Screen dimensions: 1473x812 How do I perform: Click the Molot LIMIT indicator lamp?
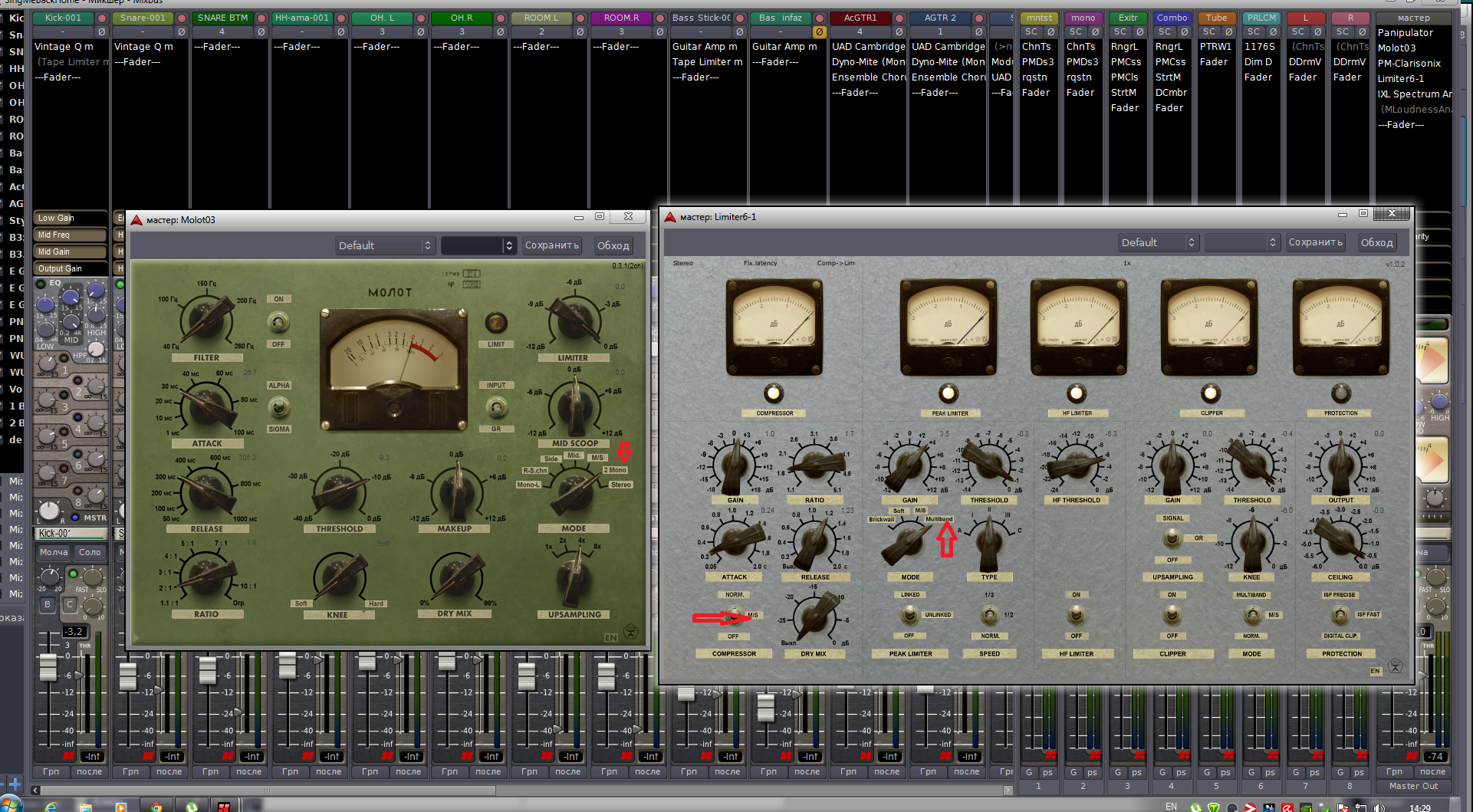[x=496, y=322]
